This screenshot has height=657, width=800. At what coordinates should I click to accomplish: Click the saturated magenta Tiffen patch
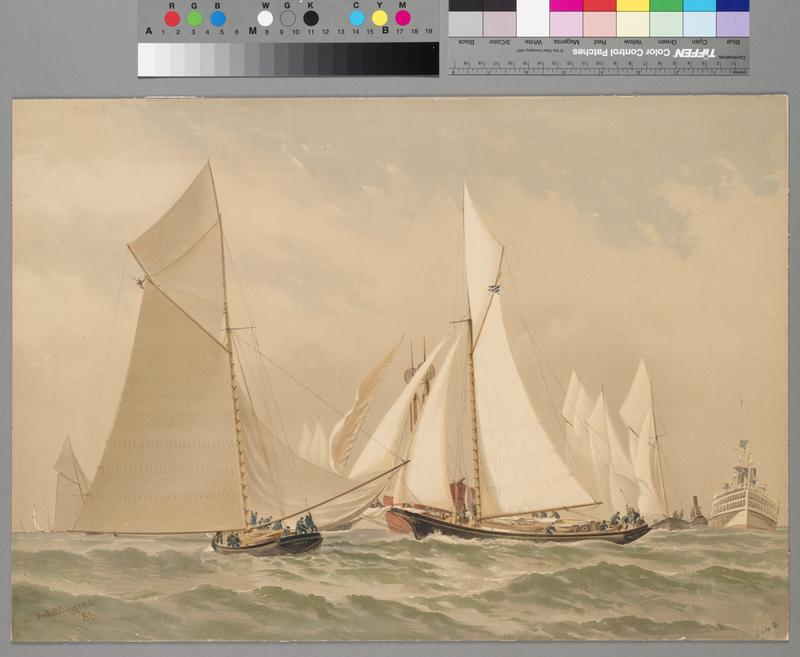coord(566,5)
